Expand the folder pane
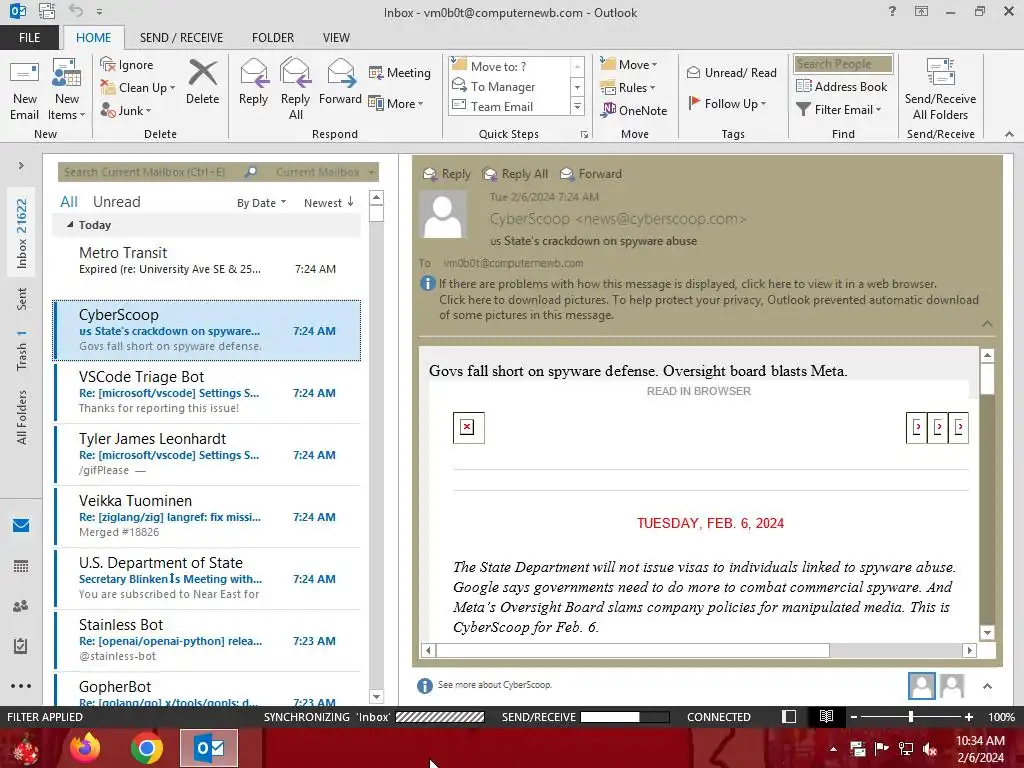 [x=21, y=165]
